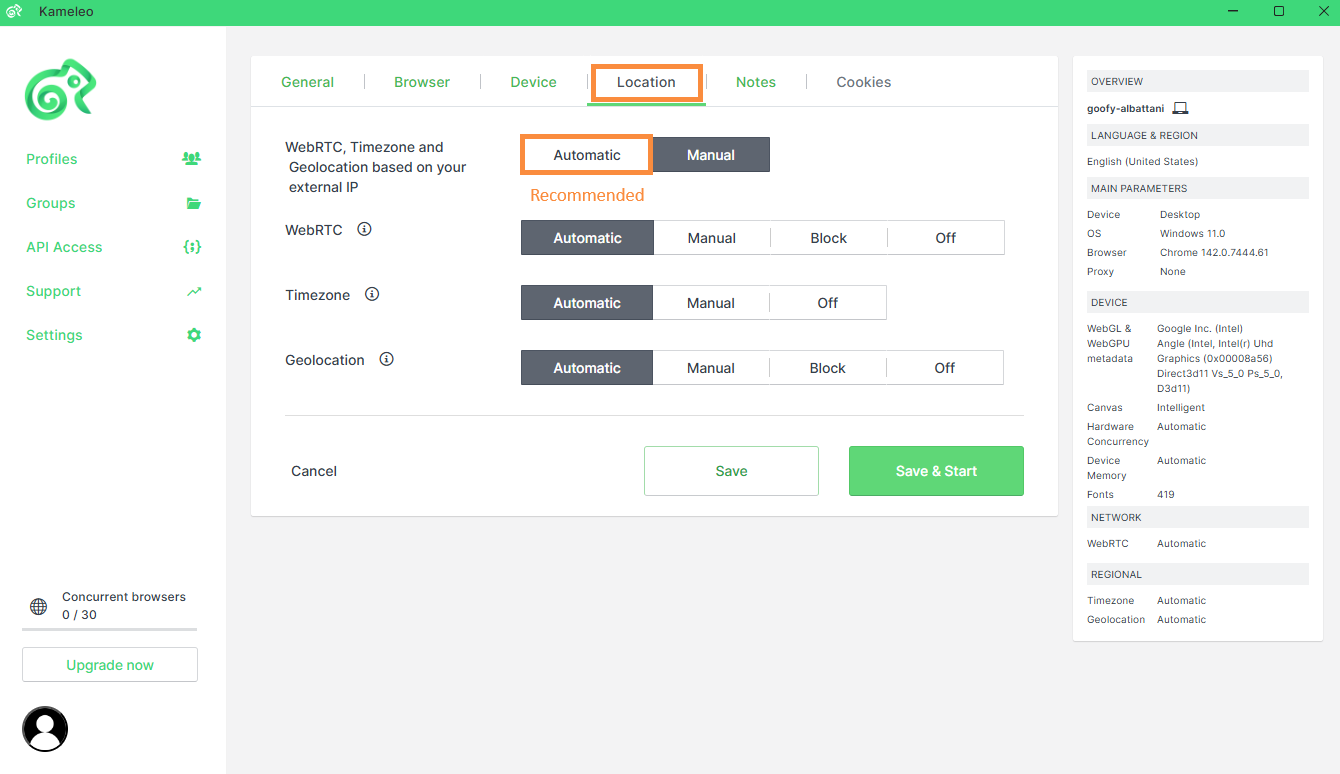This screenshot has height=774, width=1340.
Task: Click the Concurrent browsers usage bar
Action: click(110, 629)
